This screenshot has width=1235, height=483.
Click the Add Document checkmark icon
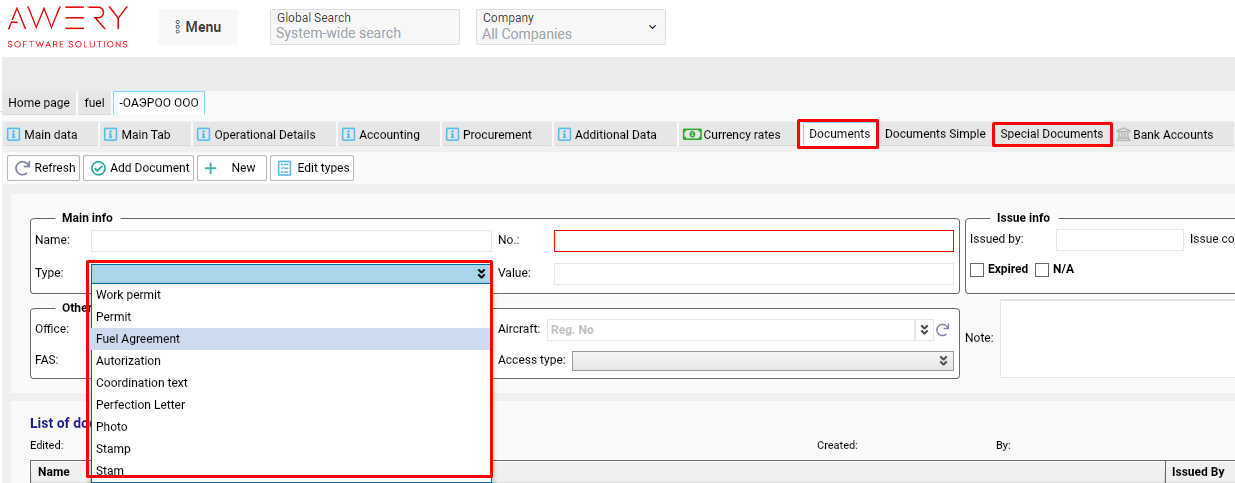[98, 168]
